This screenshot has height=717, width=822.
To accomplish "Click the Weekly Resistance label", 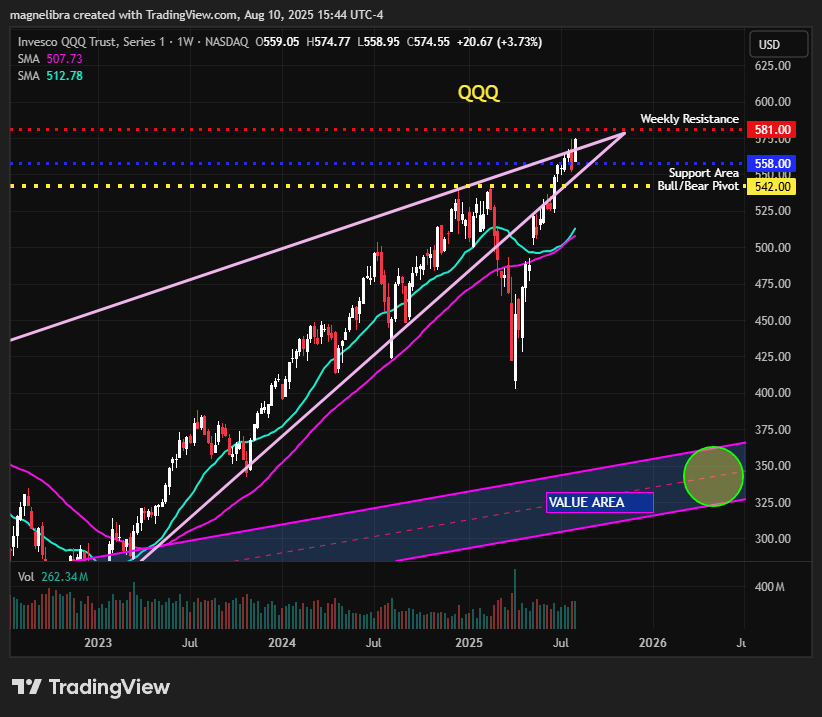I will [689, 119].
